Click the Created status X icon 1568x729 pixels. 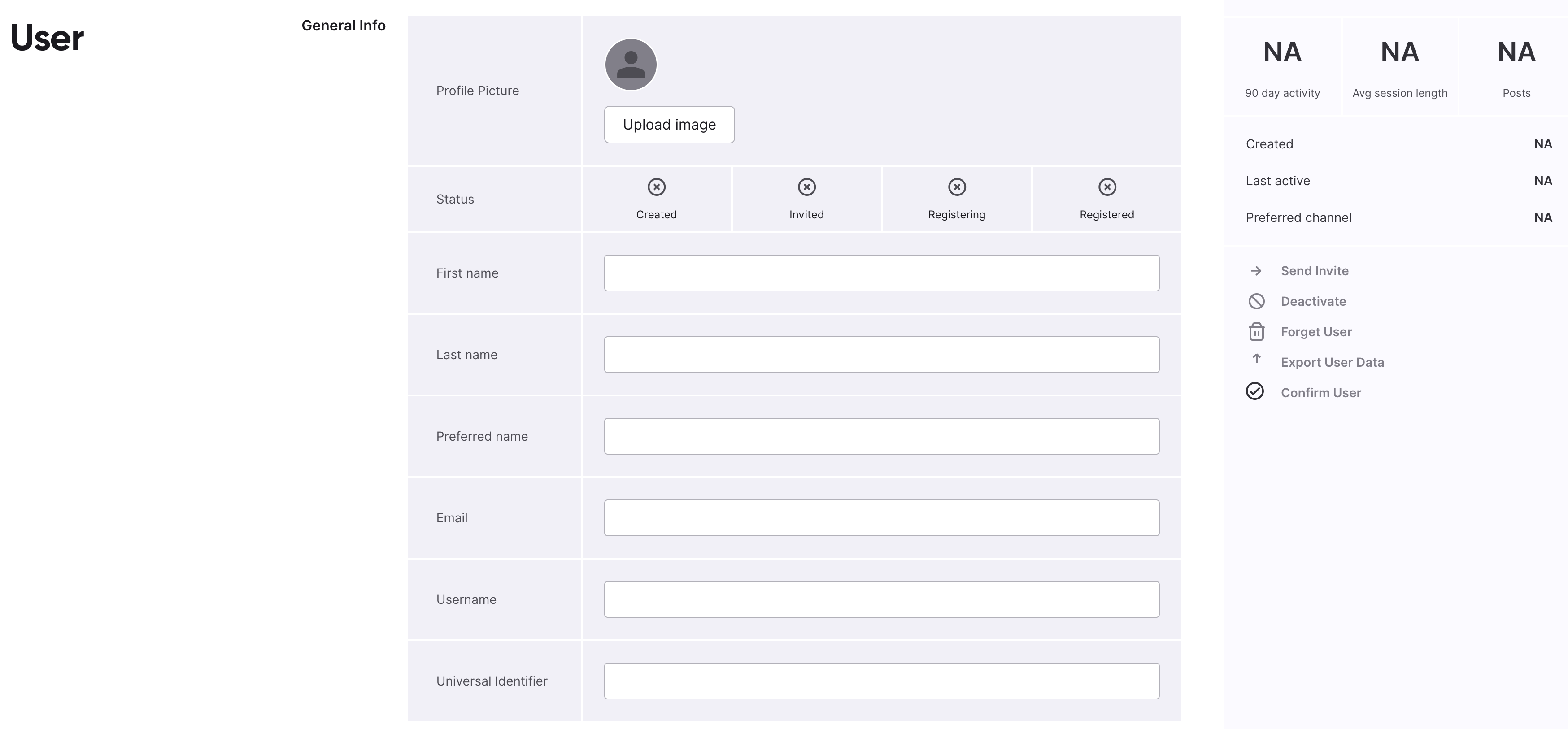pyautogui.click(x=656, y=187)
